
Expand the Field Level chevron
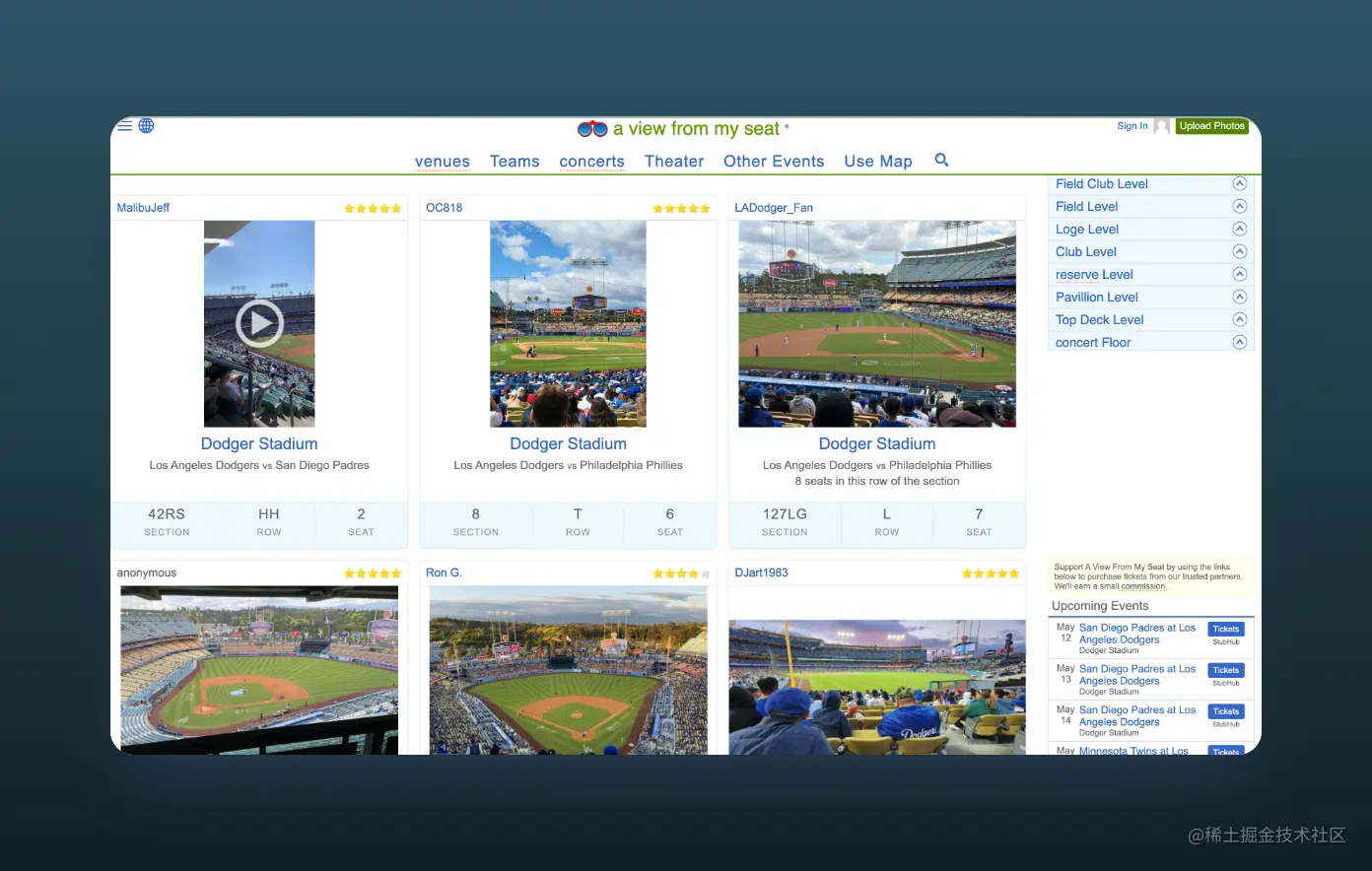tap(1240, 206)
